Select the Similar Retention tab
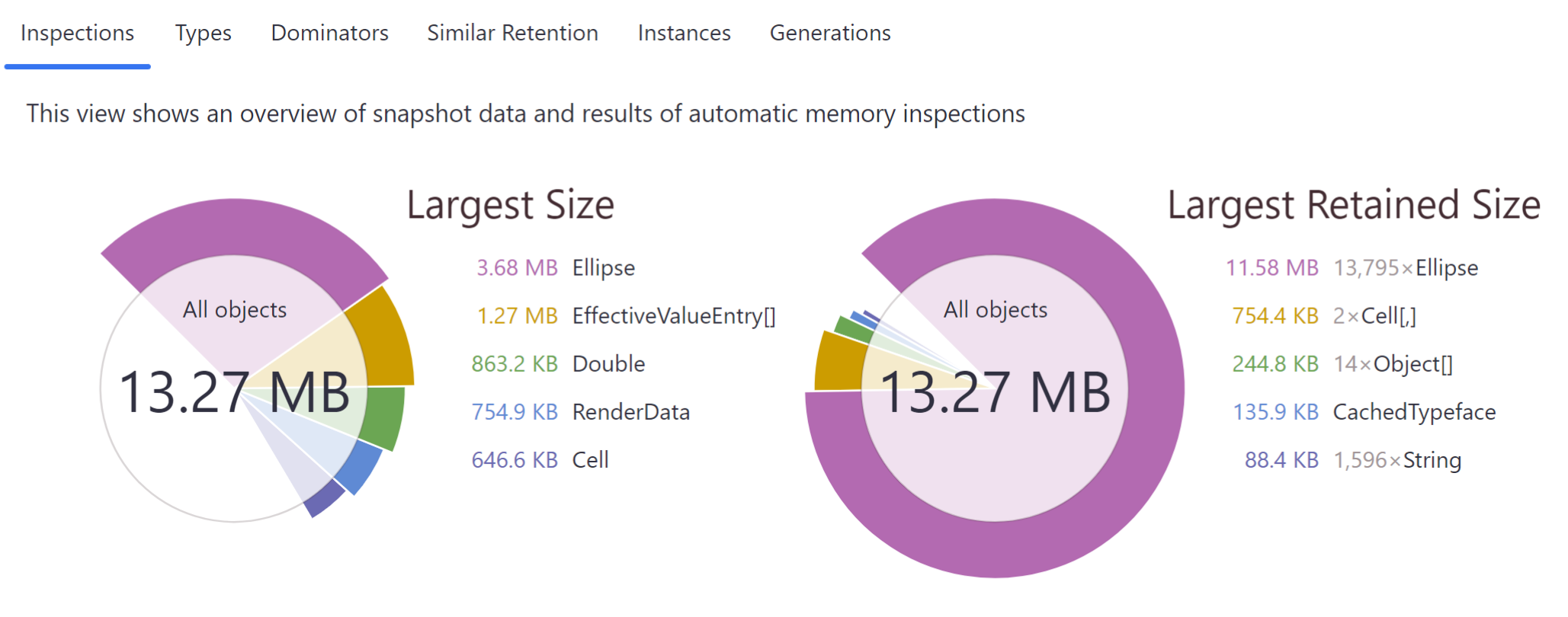The image size is (1568, 617). point(513,33)
